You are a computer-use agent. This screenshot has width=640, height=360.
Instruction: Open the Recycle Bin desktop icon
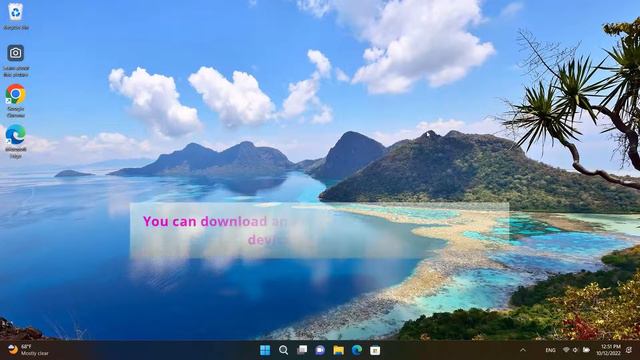click(16, 16)
